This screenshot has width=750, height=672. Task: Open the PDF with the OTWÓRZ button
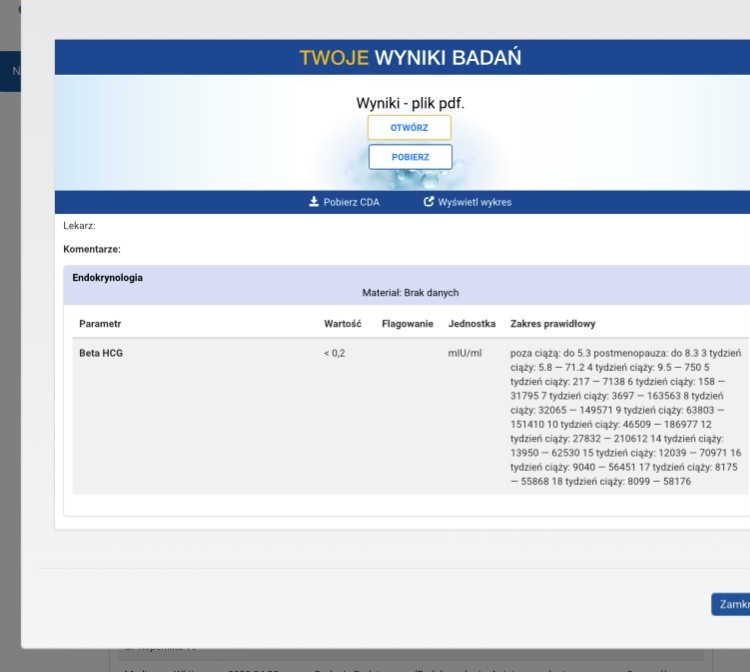click(409, 128)
